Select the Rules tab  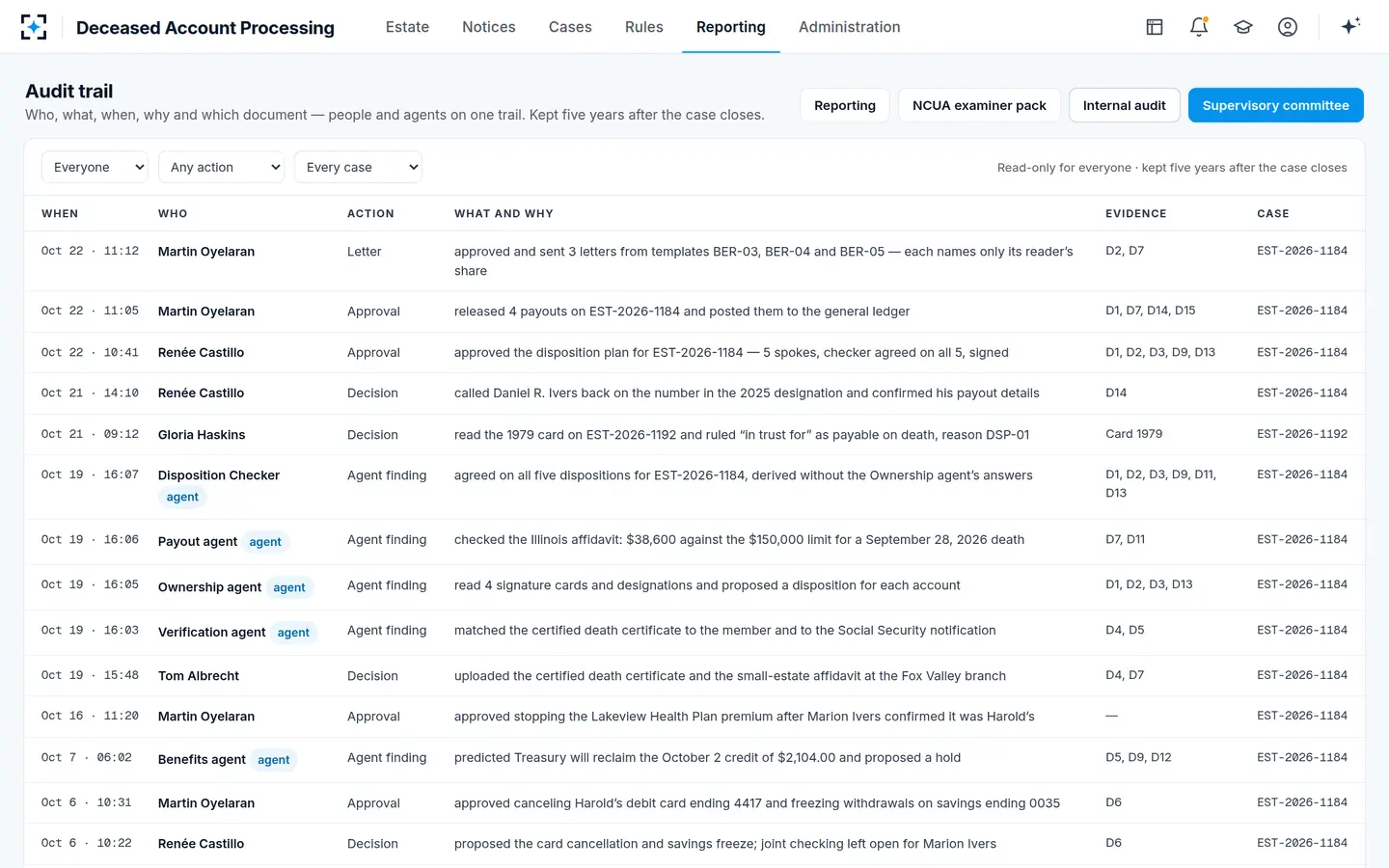(x=644, y=27)
